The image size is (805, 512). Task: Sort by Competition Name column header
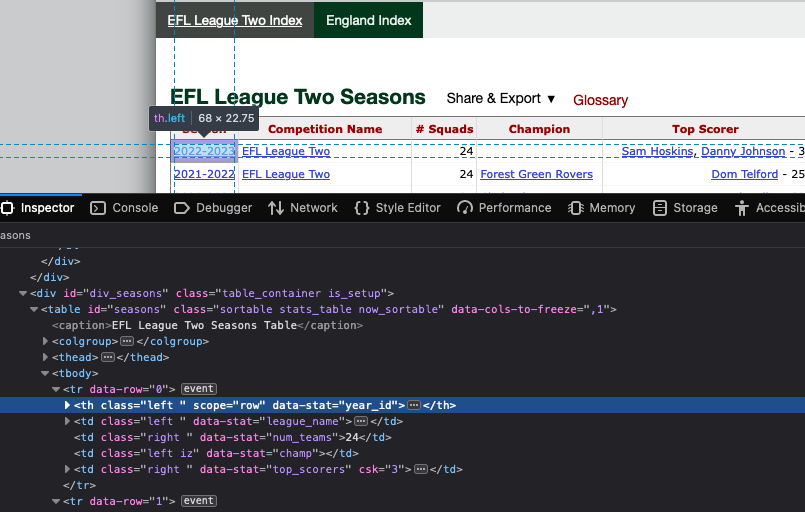click(325, 129)
